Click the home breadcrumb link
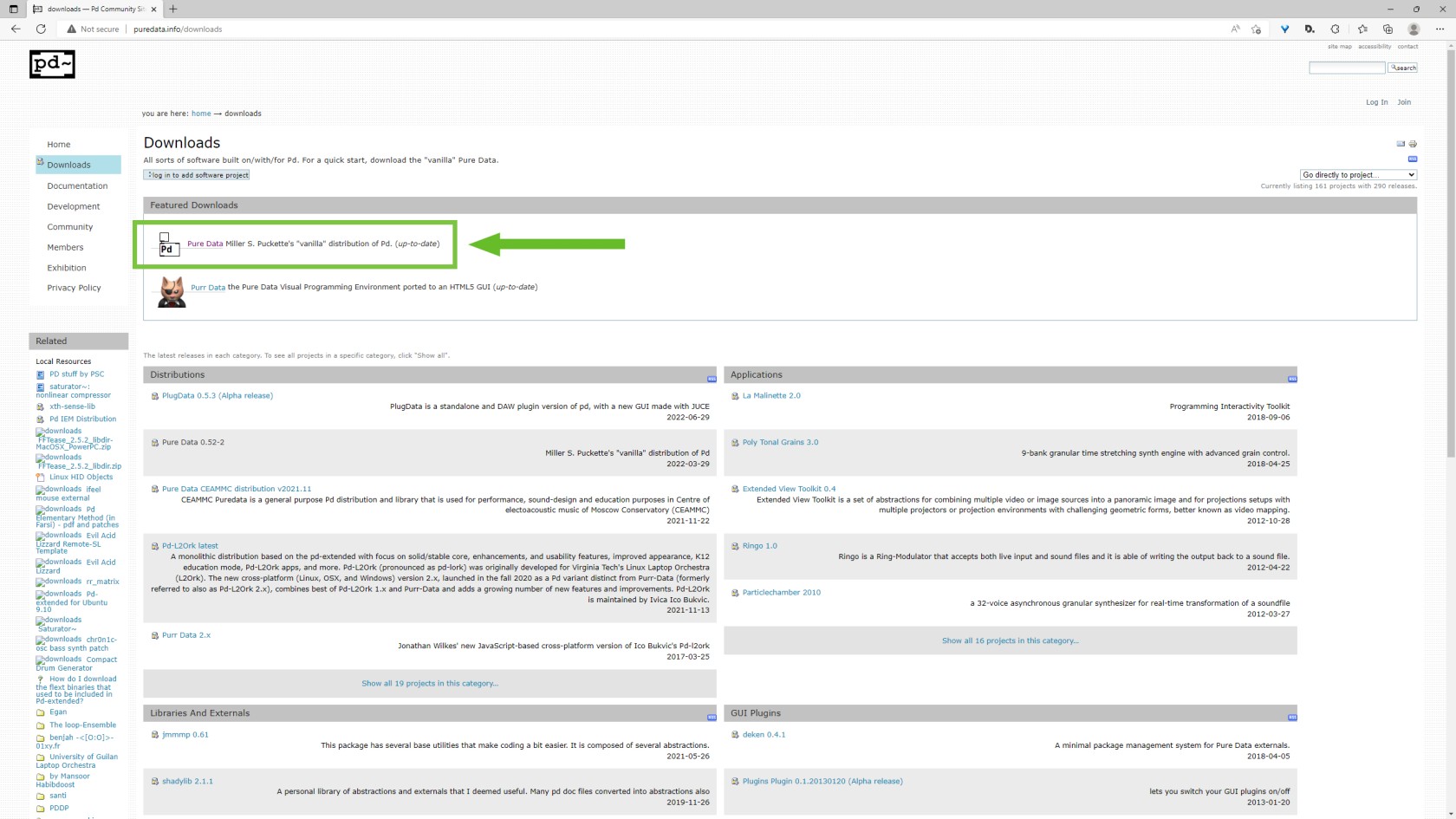The height and width of the screenshot is (819, 1456). click(x=201, y=114)
